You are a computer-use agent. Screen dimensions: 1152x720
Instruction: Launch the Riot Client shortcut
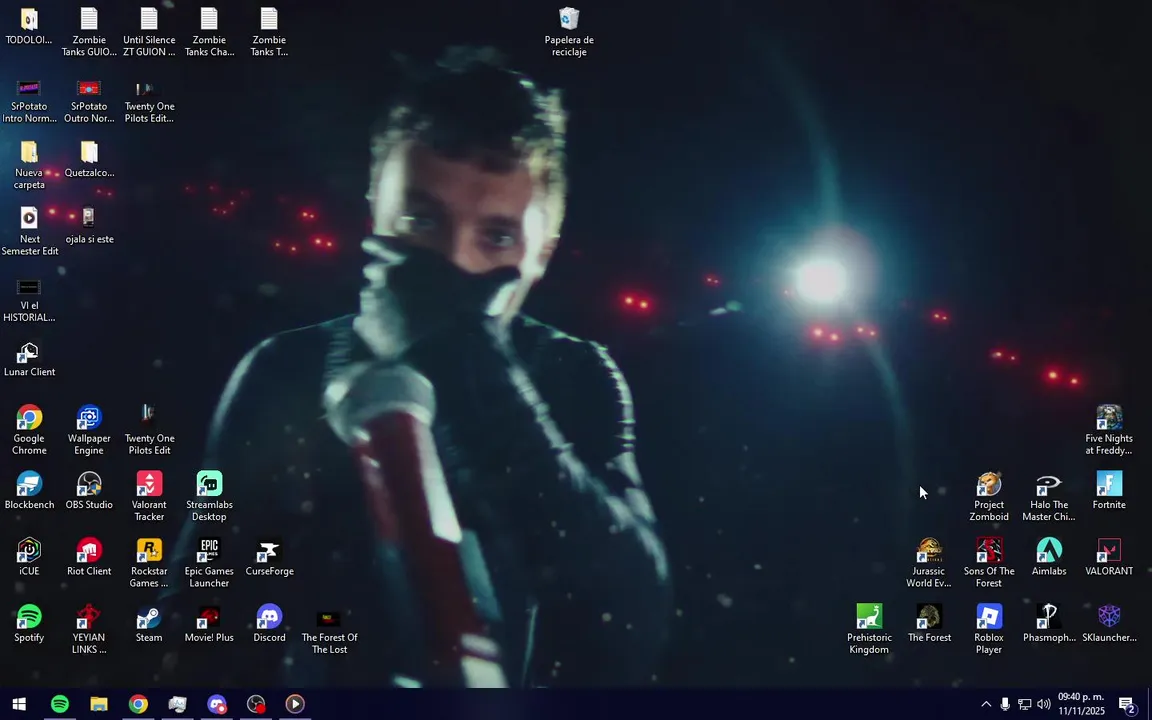tap(89, 557)
